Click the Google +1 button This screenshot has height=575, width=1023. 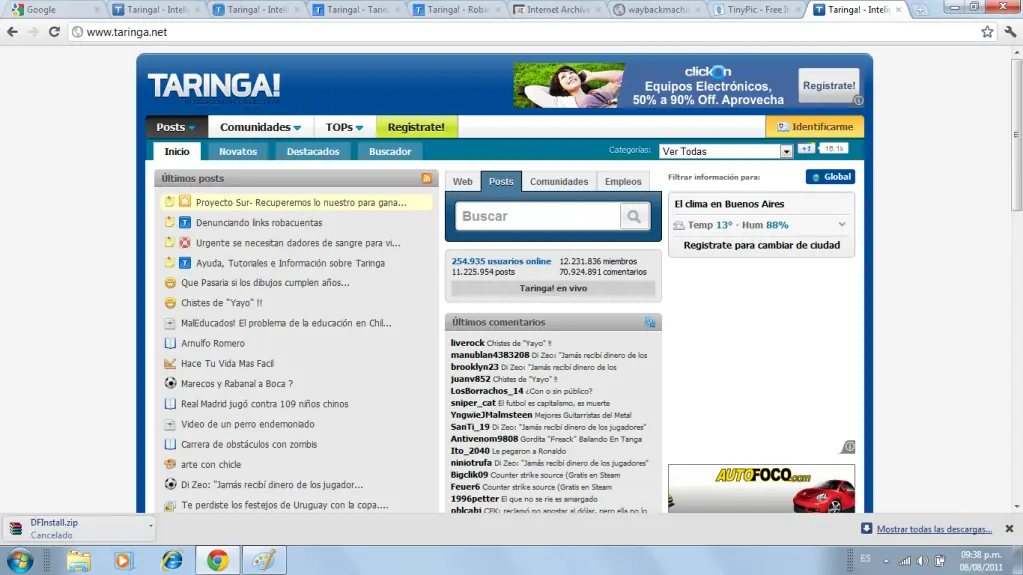pos(806,149)
